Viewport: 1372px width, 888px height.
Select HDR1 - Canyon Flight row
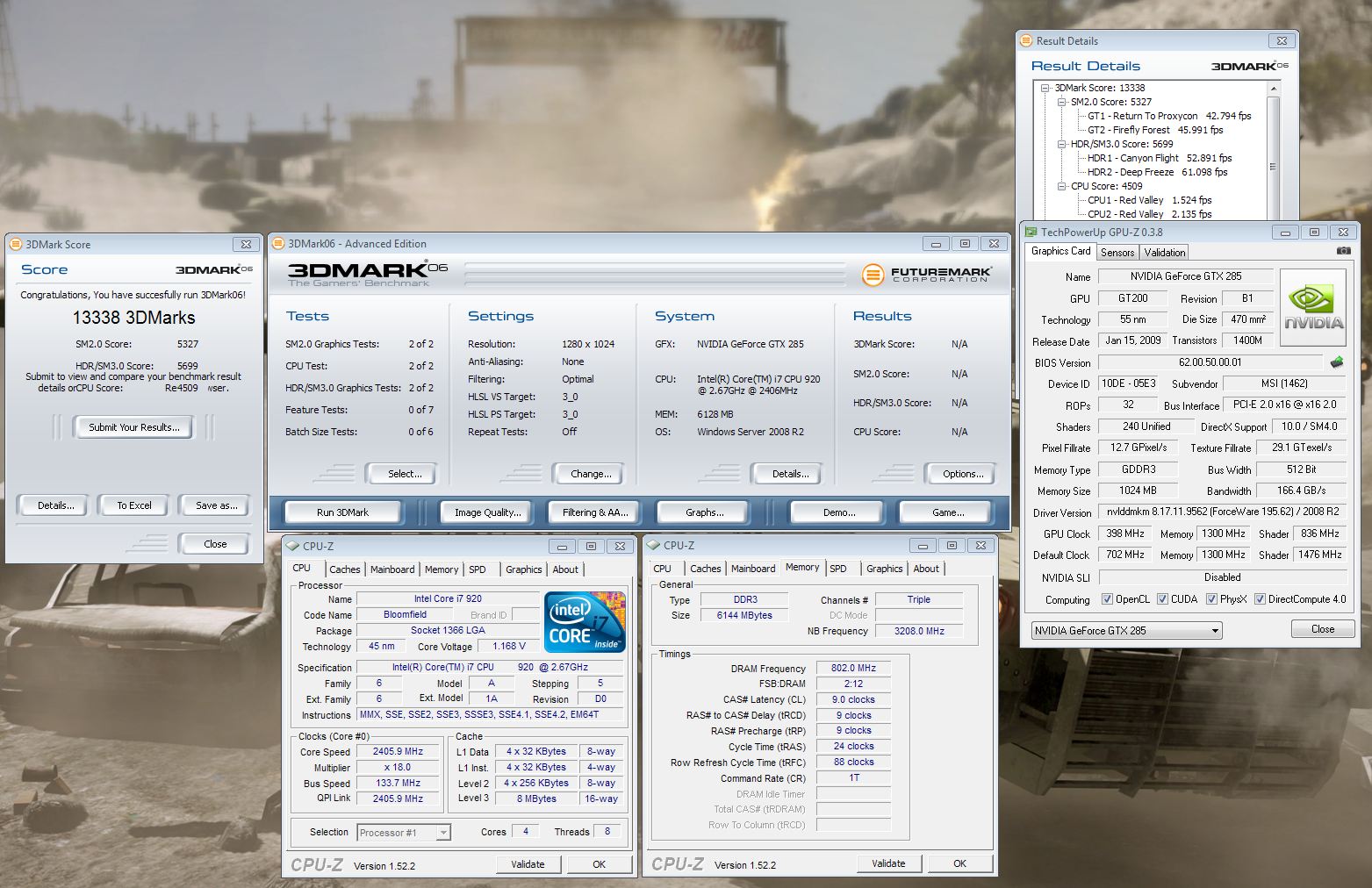[x=1160, y=158]
